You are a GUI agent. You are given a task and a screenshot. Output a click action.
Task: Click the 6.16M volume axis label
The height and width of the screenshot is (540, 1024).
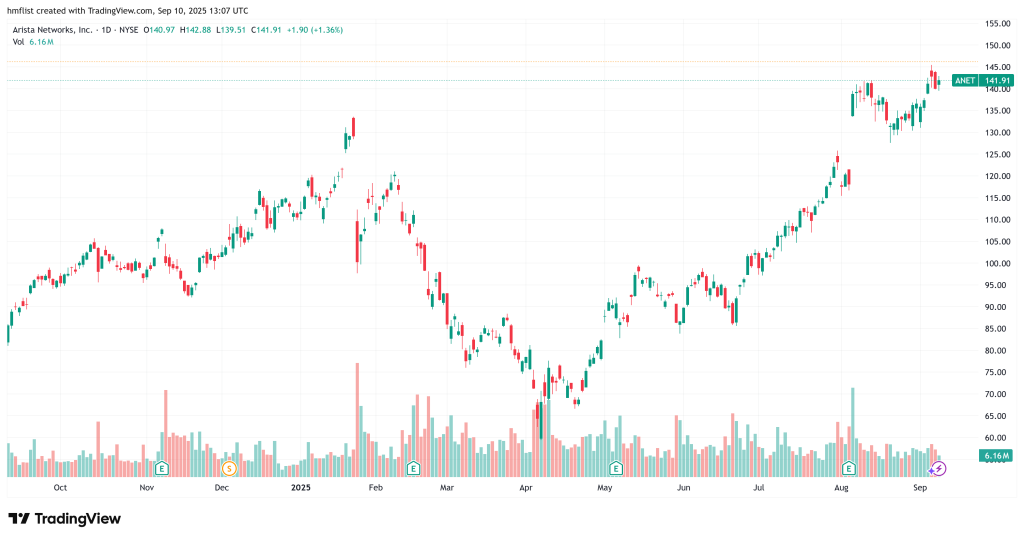pos(997,456)
